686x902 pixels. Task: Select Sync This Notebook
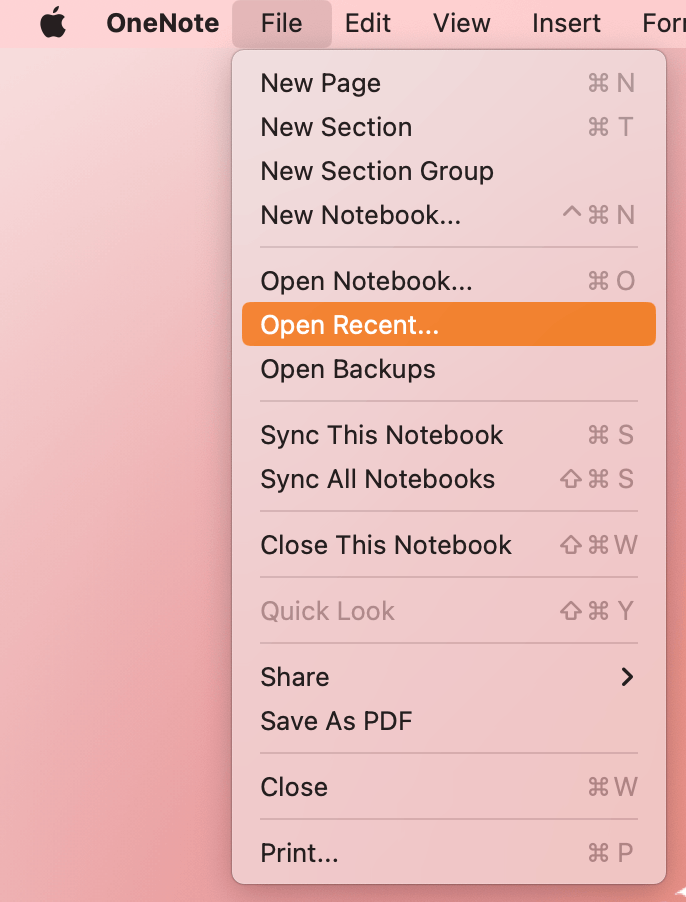tap(382, 435)
